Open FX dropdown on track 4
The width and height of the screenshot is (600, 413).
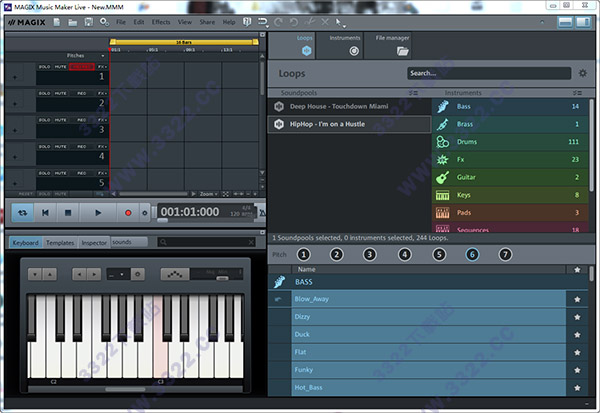(x=102, y=147)
